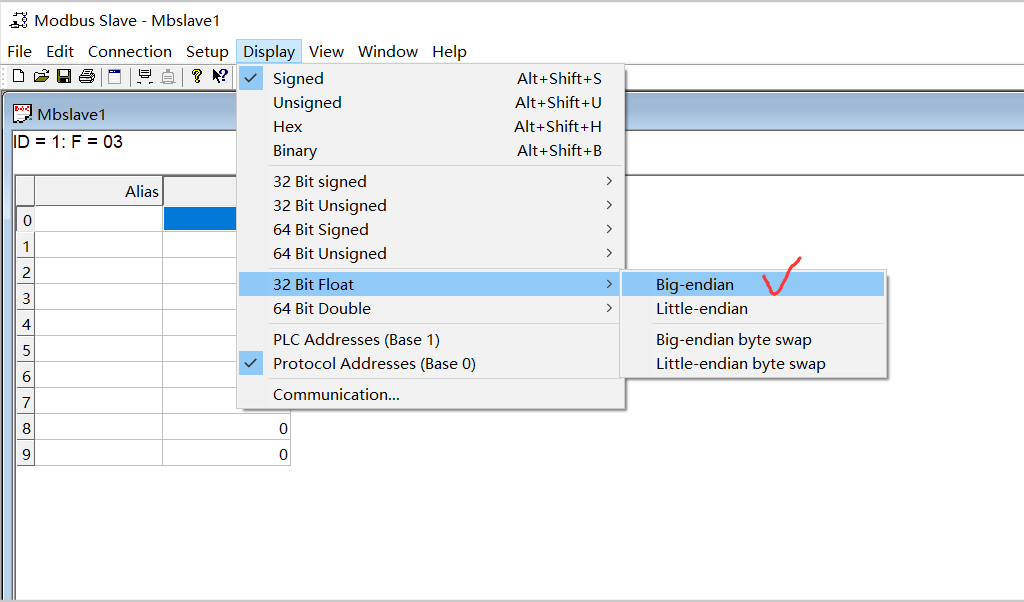Open a file with the folder icon
The height and width of the screenshot is (602, 1024).
[41, 76]
